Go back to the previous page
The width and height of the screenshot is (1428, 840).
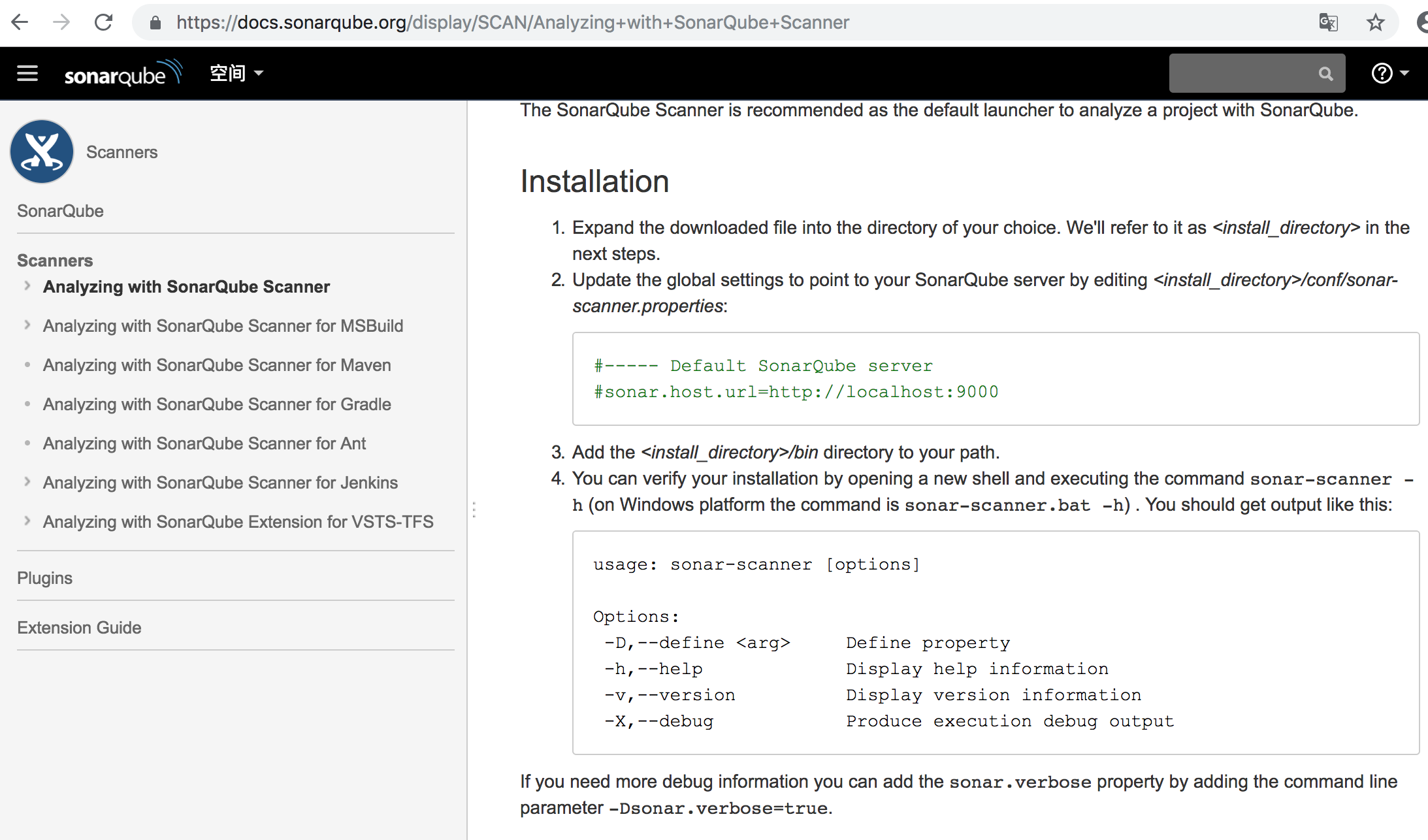[20, 22]
